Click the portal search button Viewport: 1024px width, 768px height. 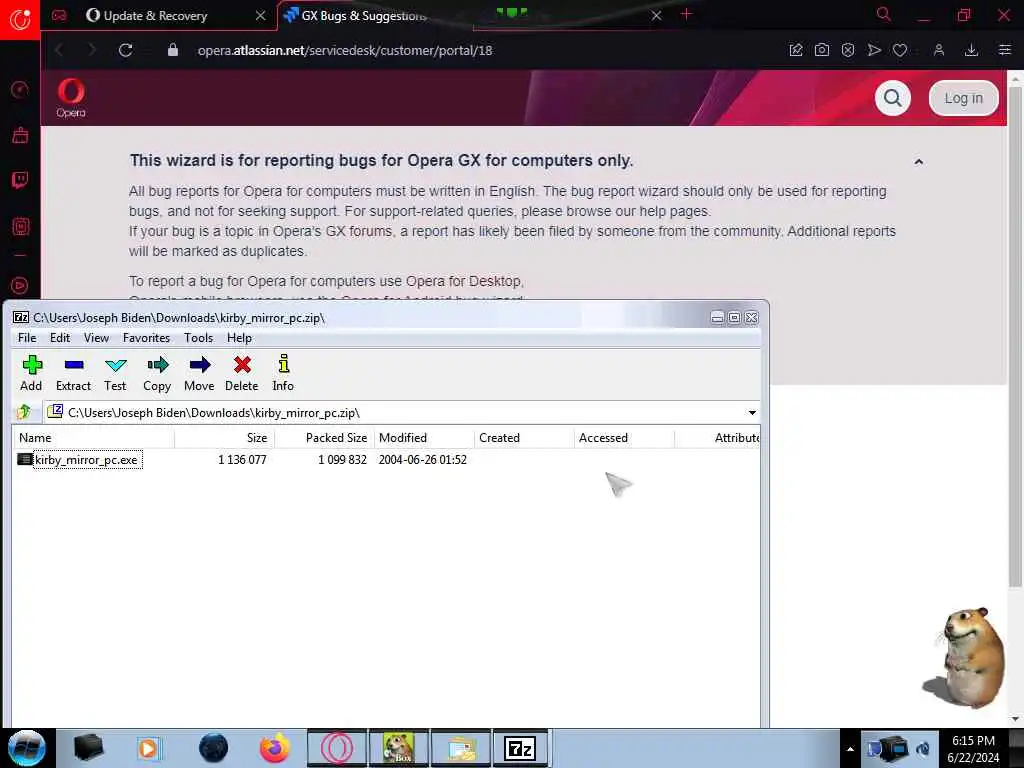892,98
